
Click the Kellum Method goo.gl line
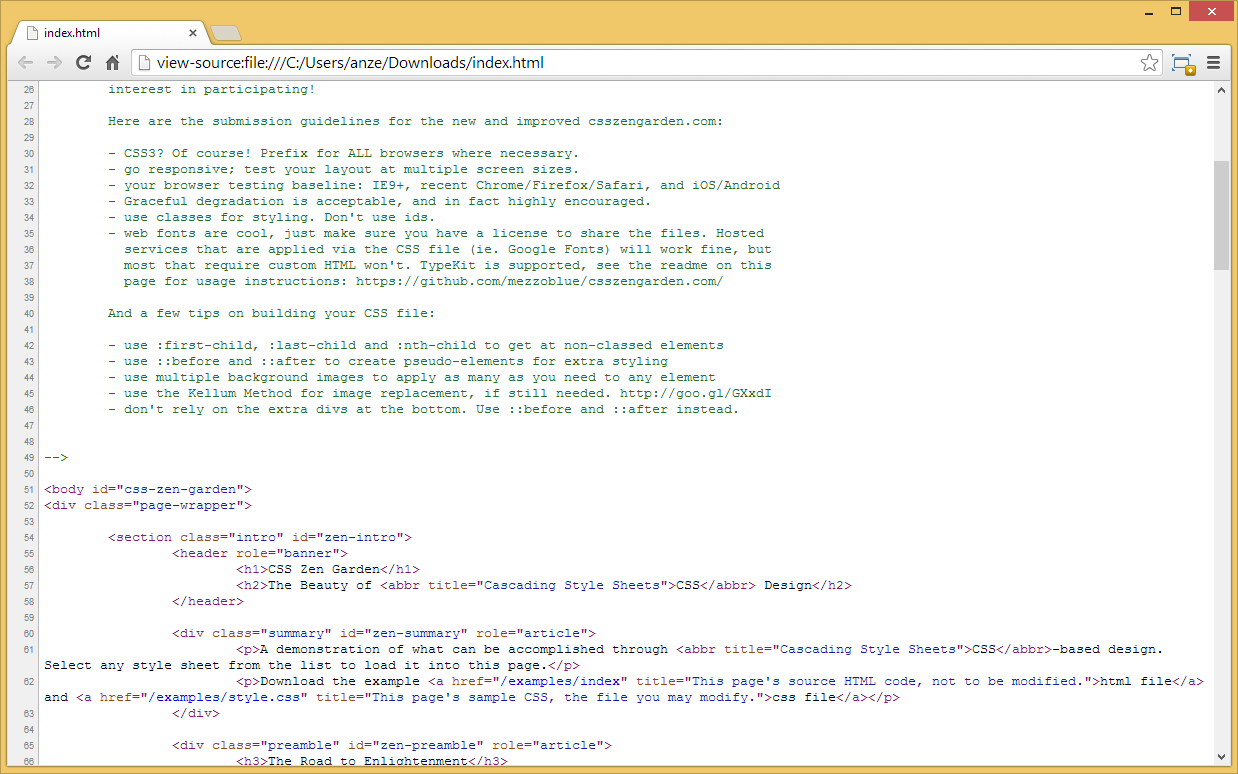(440, 394)
